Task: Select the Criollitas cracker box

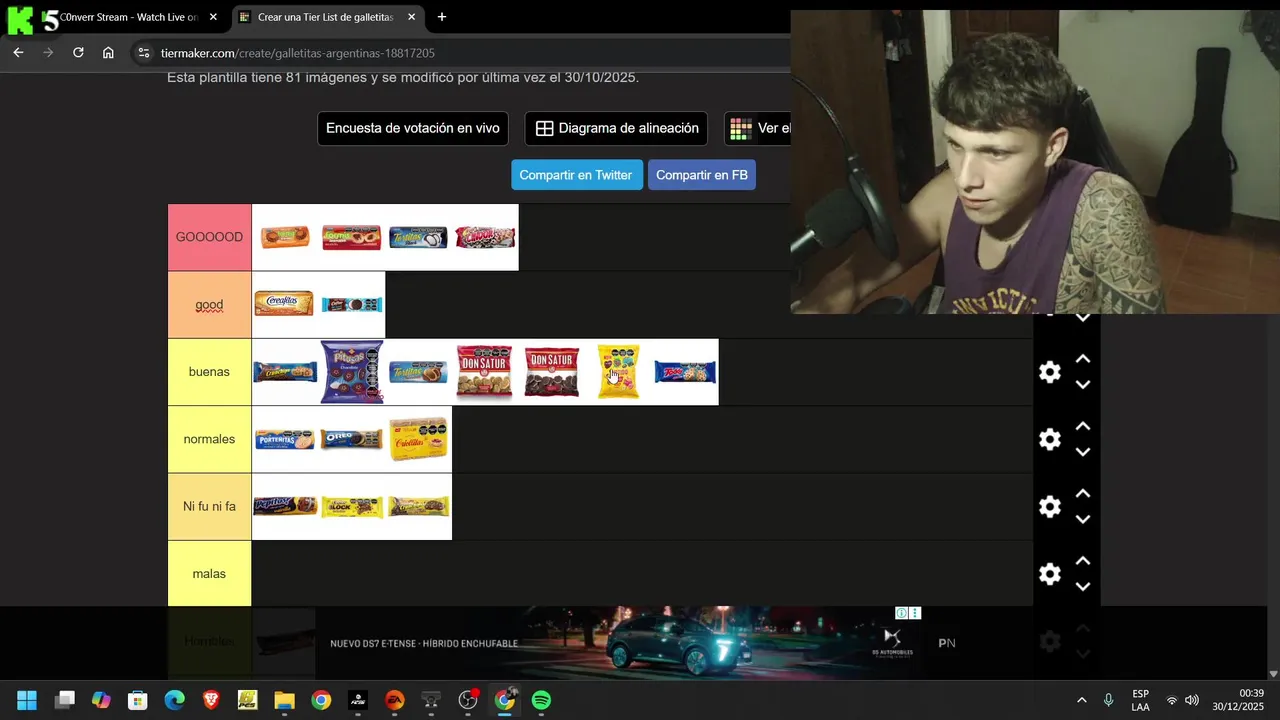Action: (x=418, y=439)
